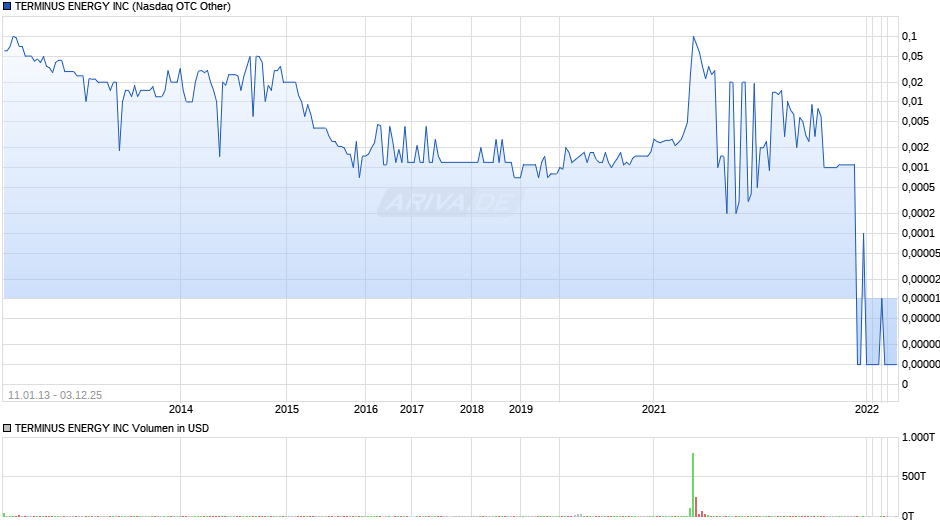Click the chart title TERMINUS ENERGY INC (Nasdaq OTC Other)

point(123,7)
